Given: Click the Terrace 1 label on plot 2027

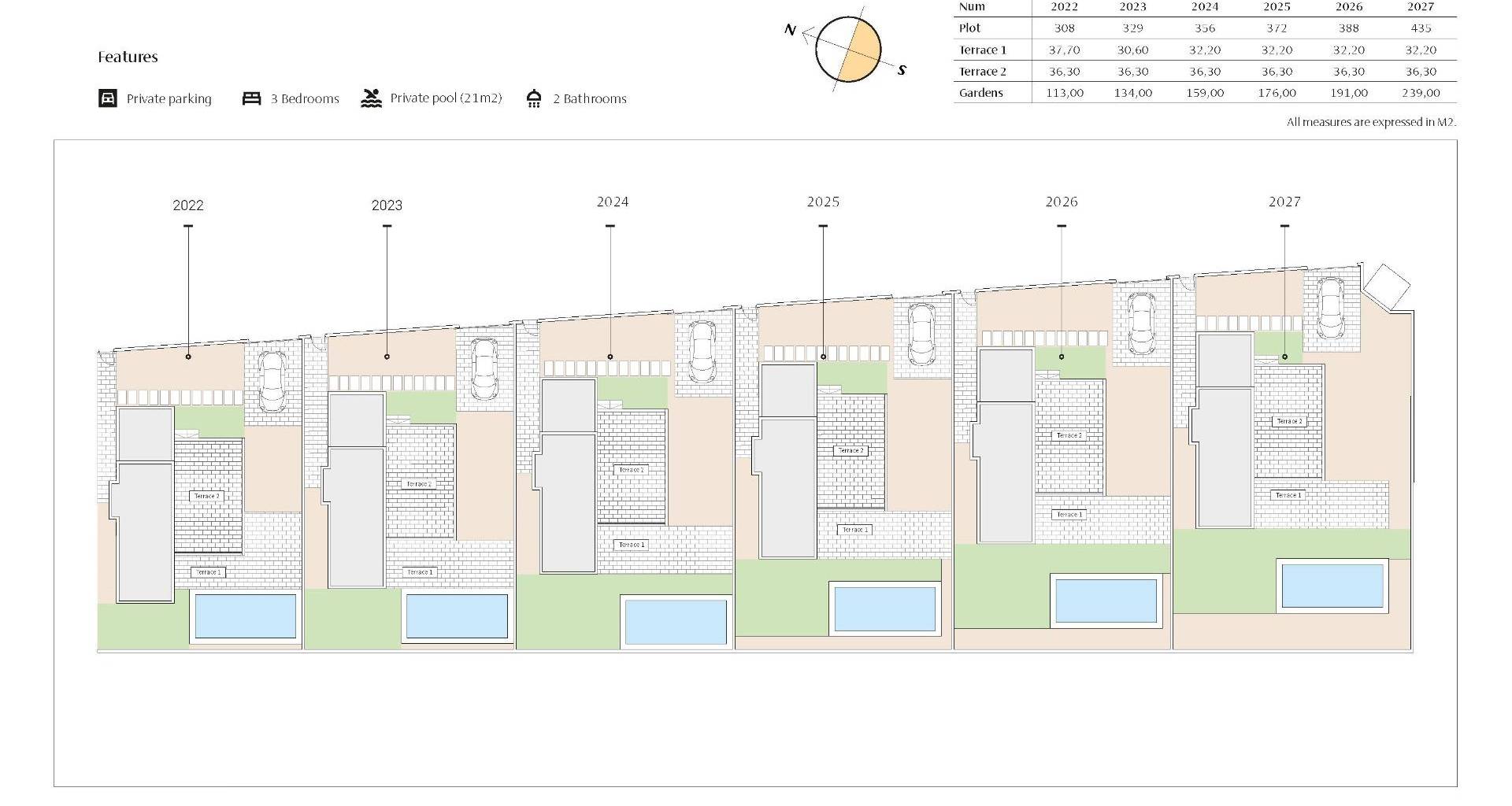Looking at the screenshot, I should click(1288, 495).
